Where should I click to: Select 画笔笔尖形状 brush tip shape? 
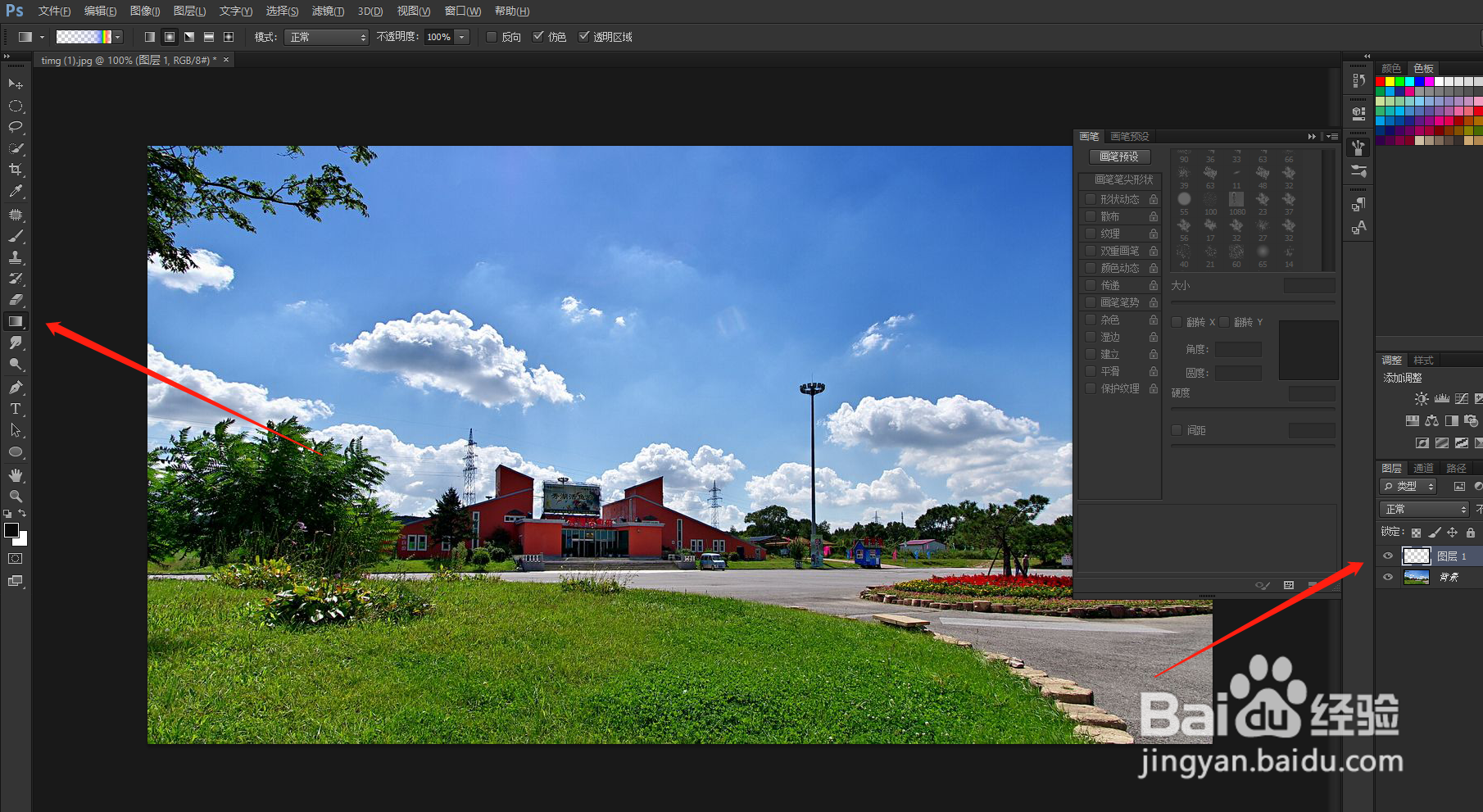pos(1123,179)
